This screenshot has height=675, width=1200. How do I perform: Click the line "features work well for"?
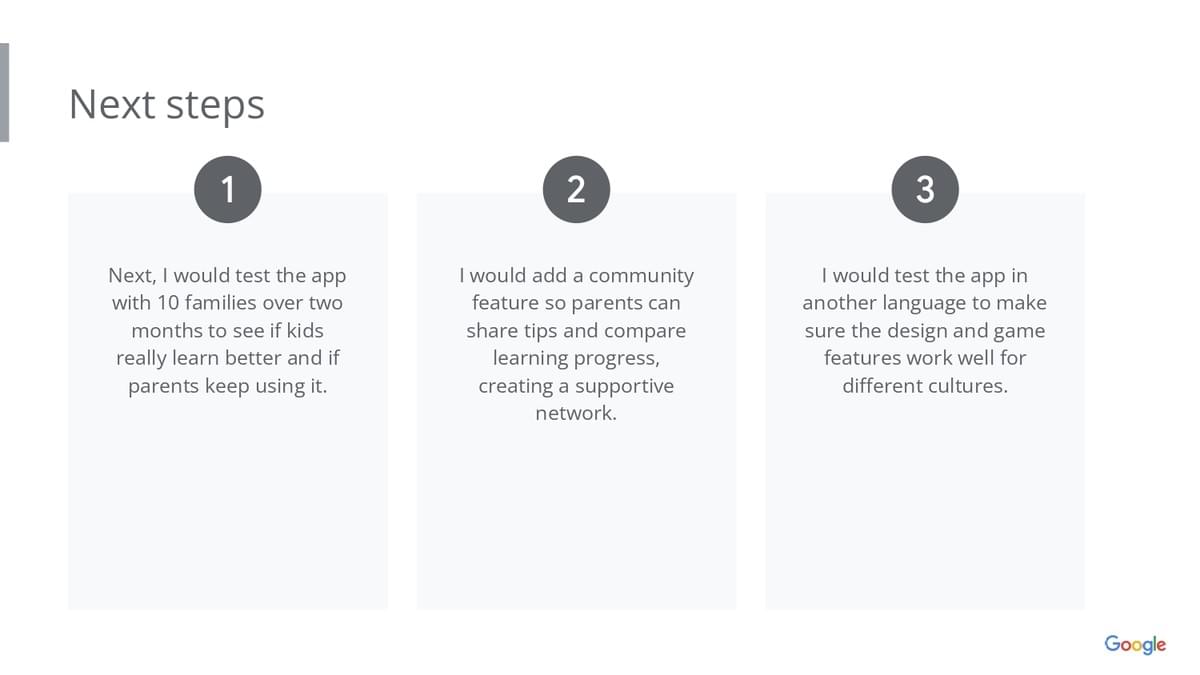(x=925, y=358)
